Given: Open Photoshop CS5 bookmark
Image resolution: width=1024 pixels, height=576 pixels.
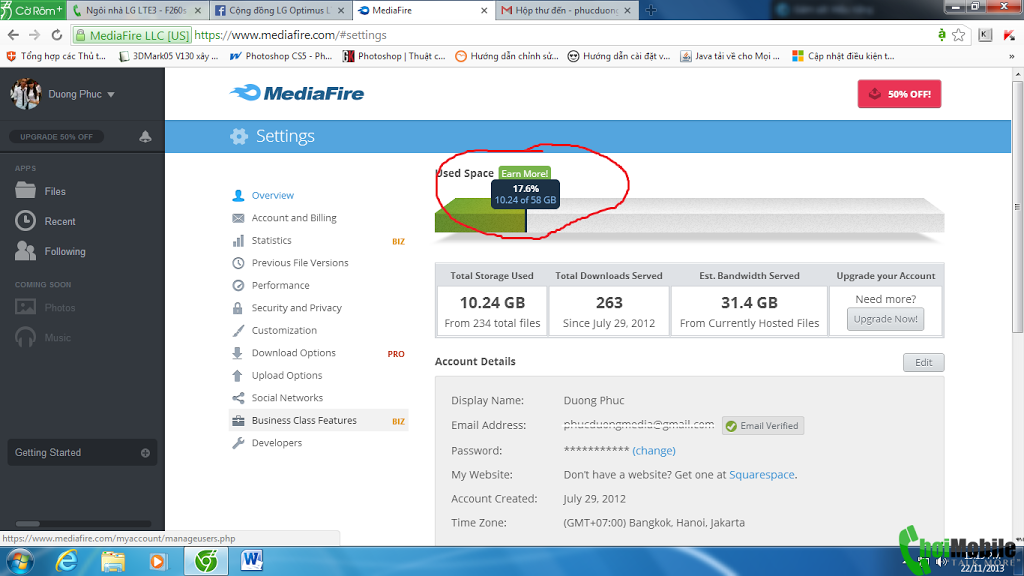Looking at the screenshot, I should coord(281,56).
